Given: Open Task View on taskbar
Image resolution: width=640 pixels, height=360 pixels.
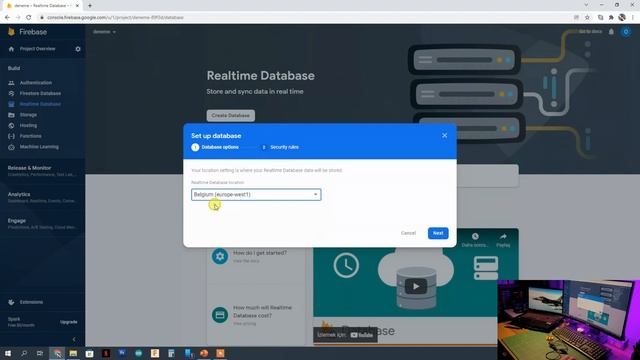Looking at the screenshot, I should coord(40,353).
